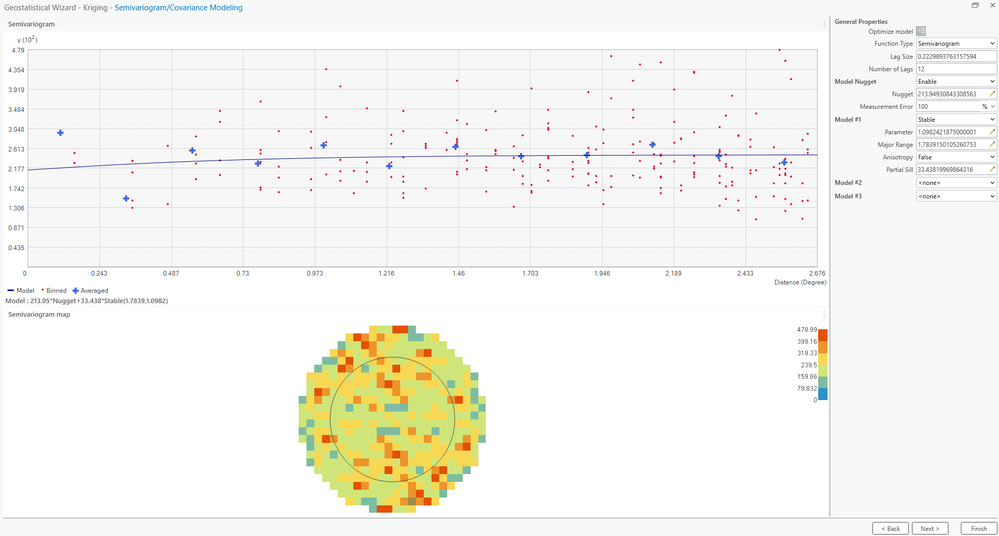Open the Model #1 Stable dropdown

coord(956,119)
